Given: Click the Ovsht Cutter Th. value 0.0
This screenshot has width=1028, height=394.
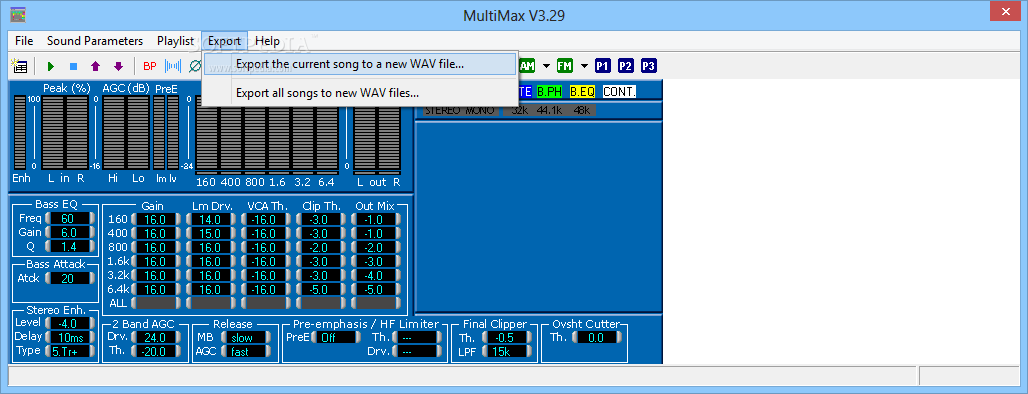Looking at the screenshot, I should click(597, 338).
